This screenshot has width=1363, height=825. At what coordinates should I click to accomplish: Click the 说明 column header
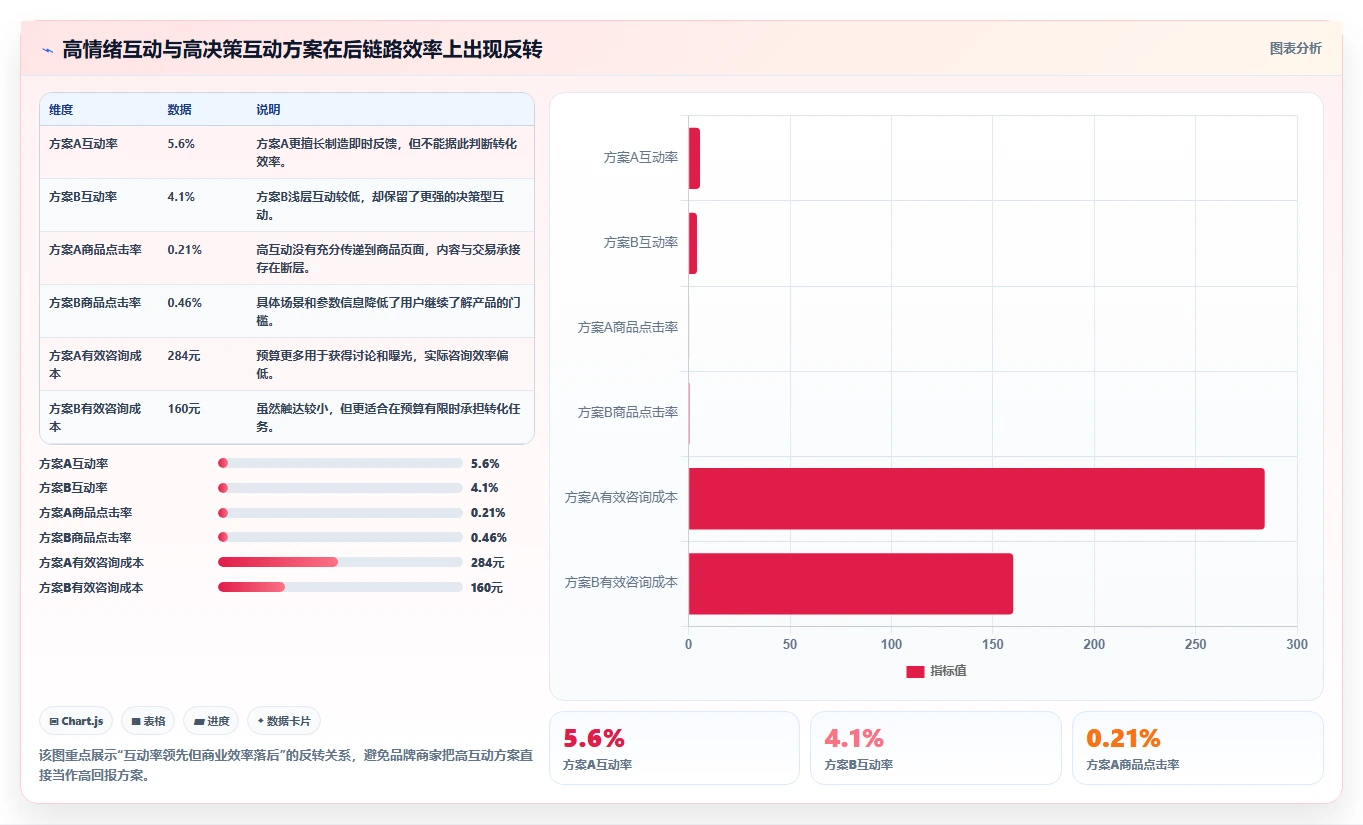click(268, 110)
